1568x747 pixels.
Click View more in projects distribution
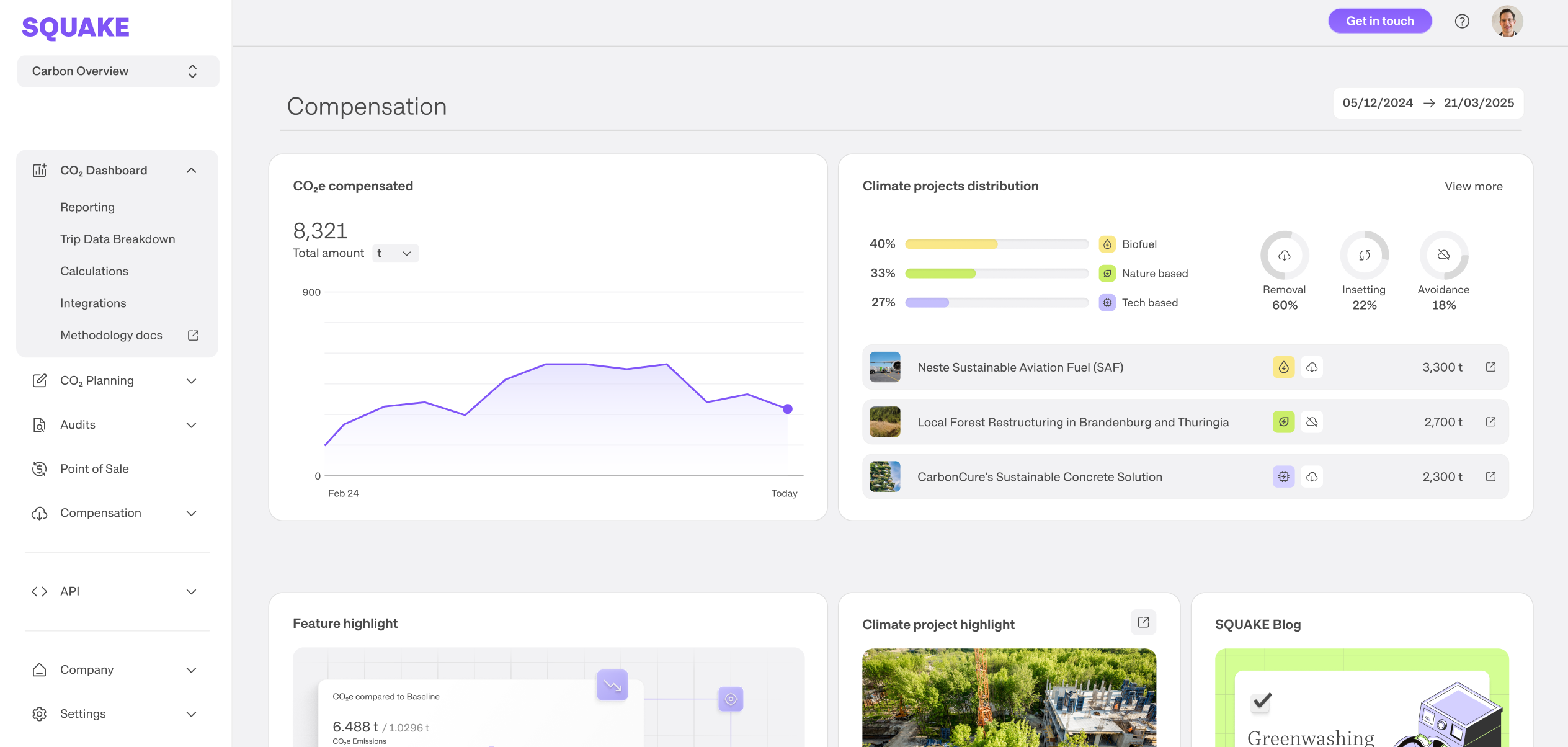(1473, 187)
